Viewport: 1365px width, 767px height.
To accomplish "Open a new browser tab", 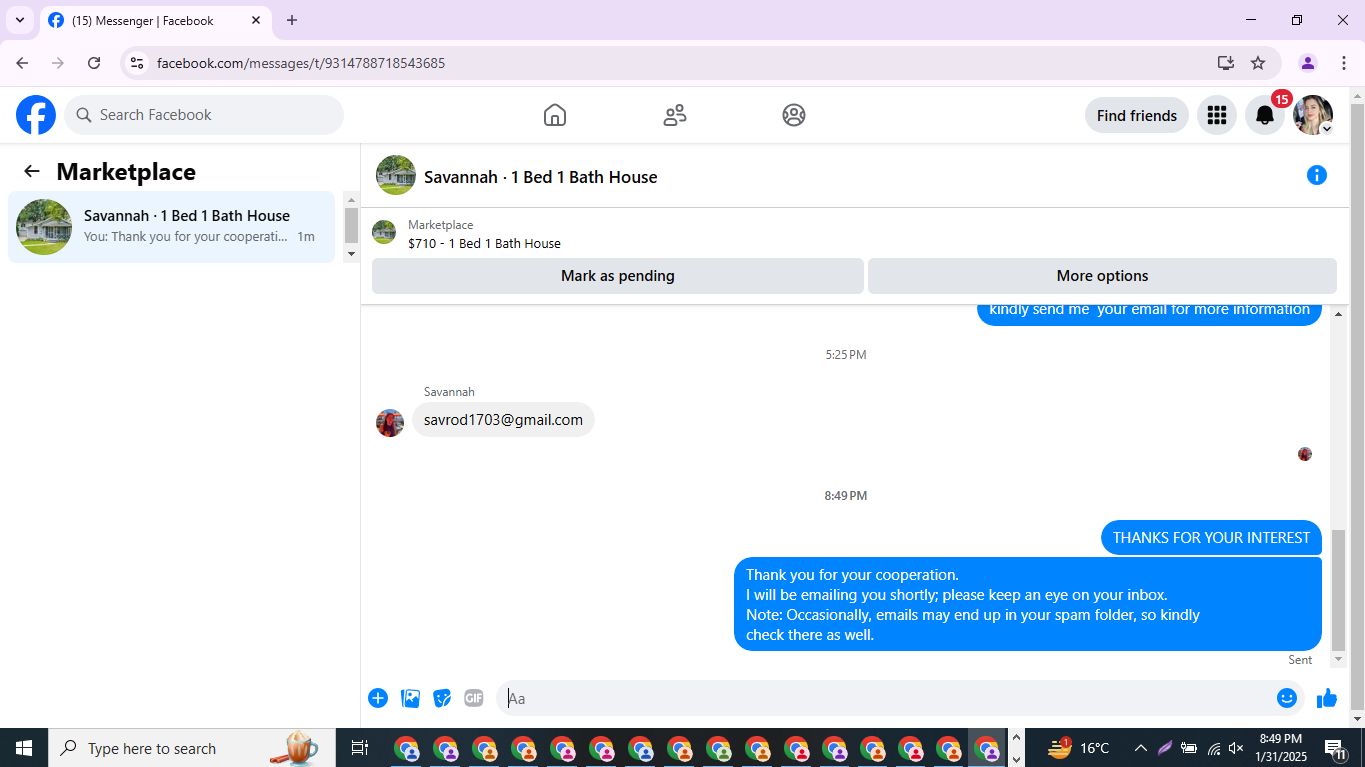I will [292, 20].
